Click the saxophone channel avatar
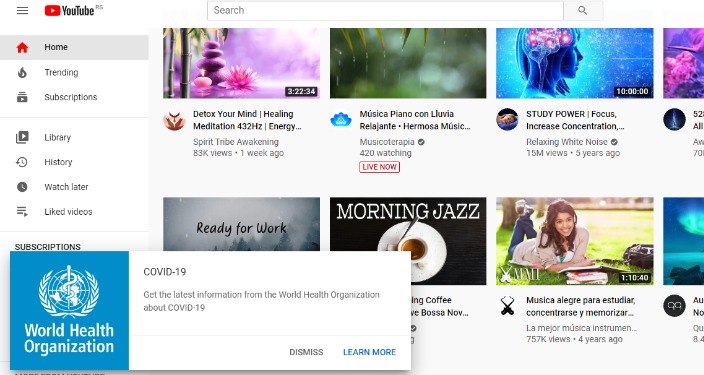Image resolution: width=704 pixels, height=375 pixels. 507,306
